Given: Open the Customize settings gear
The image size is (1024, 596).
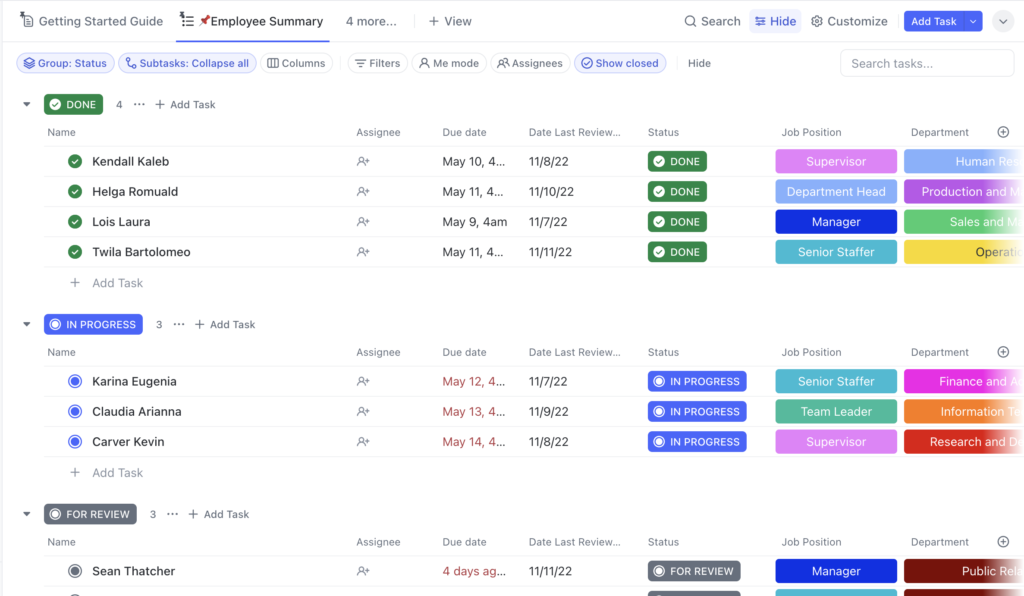Looking at the screenshot, I should pos(817,21).
